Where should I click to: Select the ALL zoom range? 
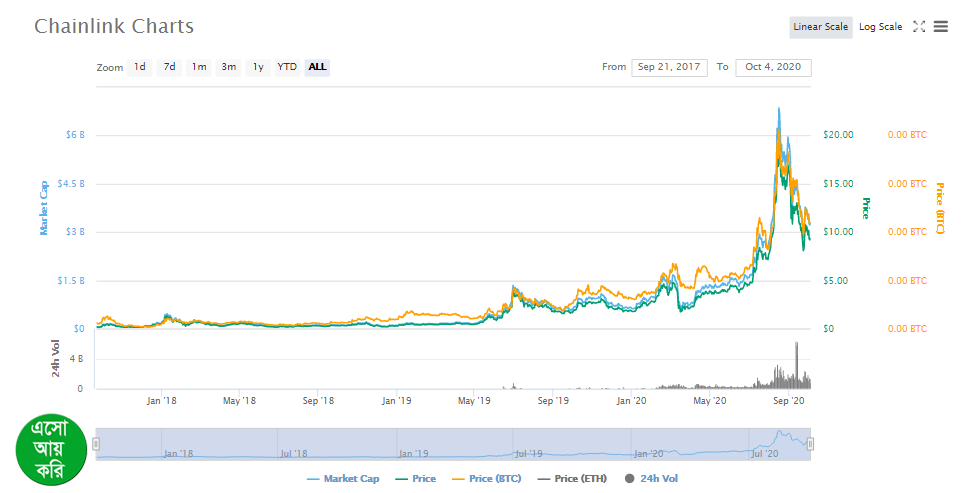pyautogui.click(x=317, y=67)
